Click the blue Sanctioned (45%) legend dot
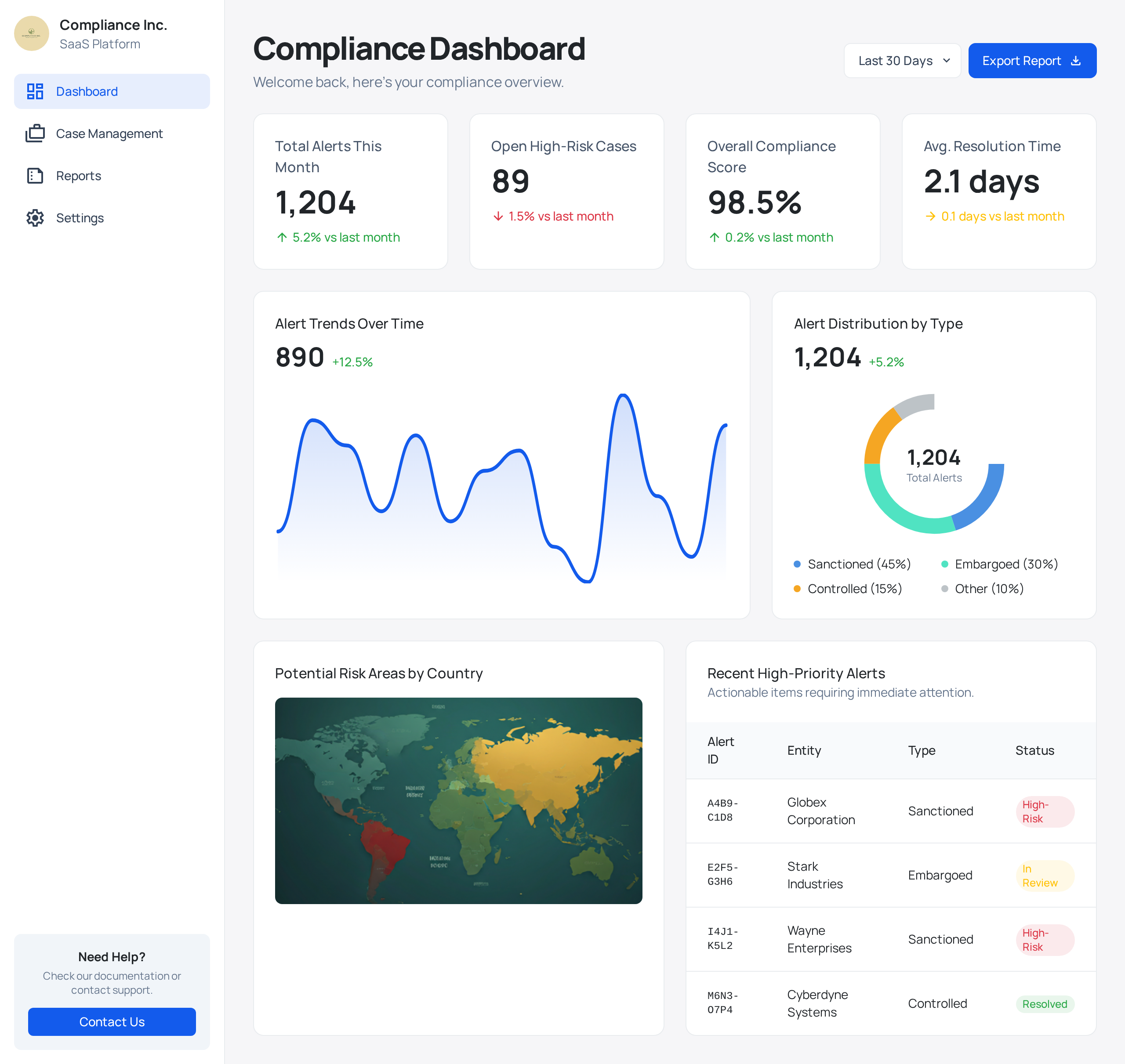Image resolution: width=1125 pixels, height=1064 pixels. click(x=797, y=565)
